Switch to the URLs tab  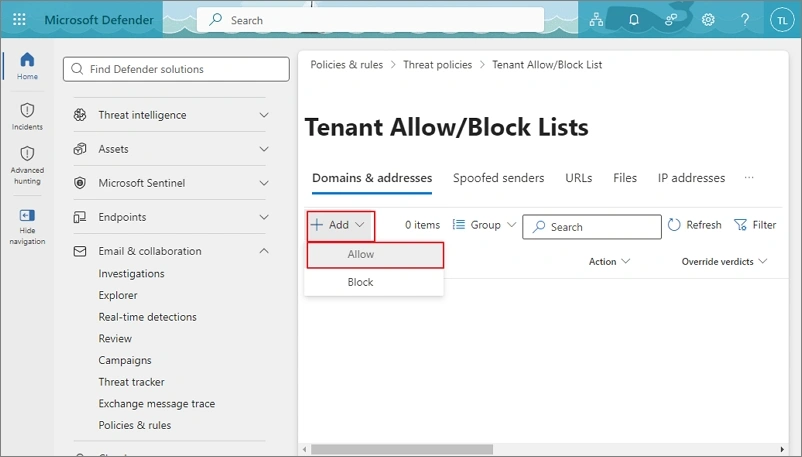point(578,178)
